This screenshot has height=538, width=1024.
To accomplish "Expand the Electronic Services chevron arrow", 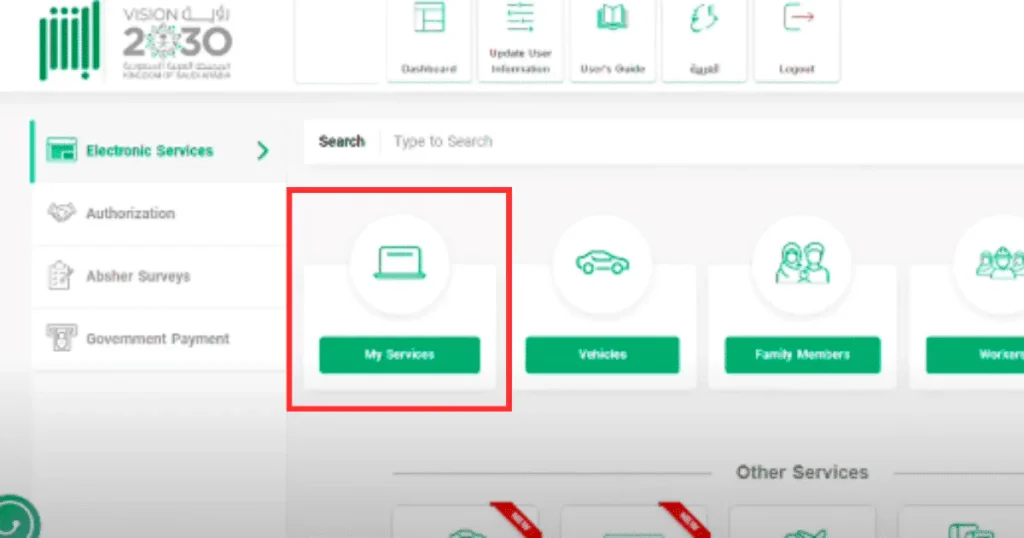I will click(263, 151).
